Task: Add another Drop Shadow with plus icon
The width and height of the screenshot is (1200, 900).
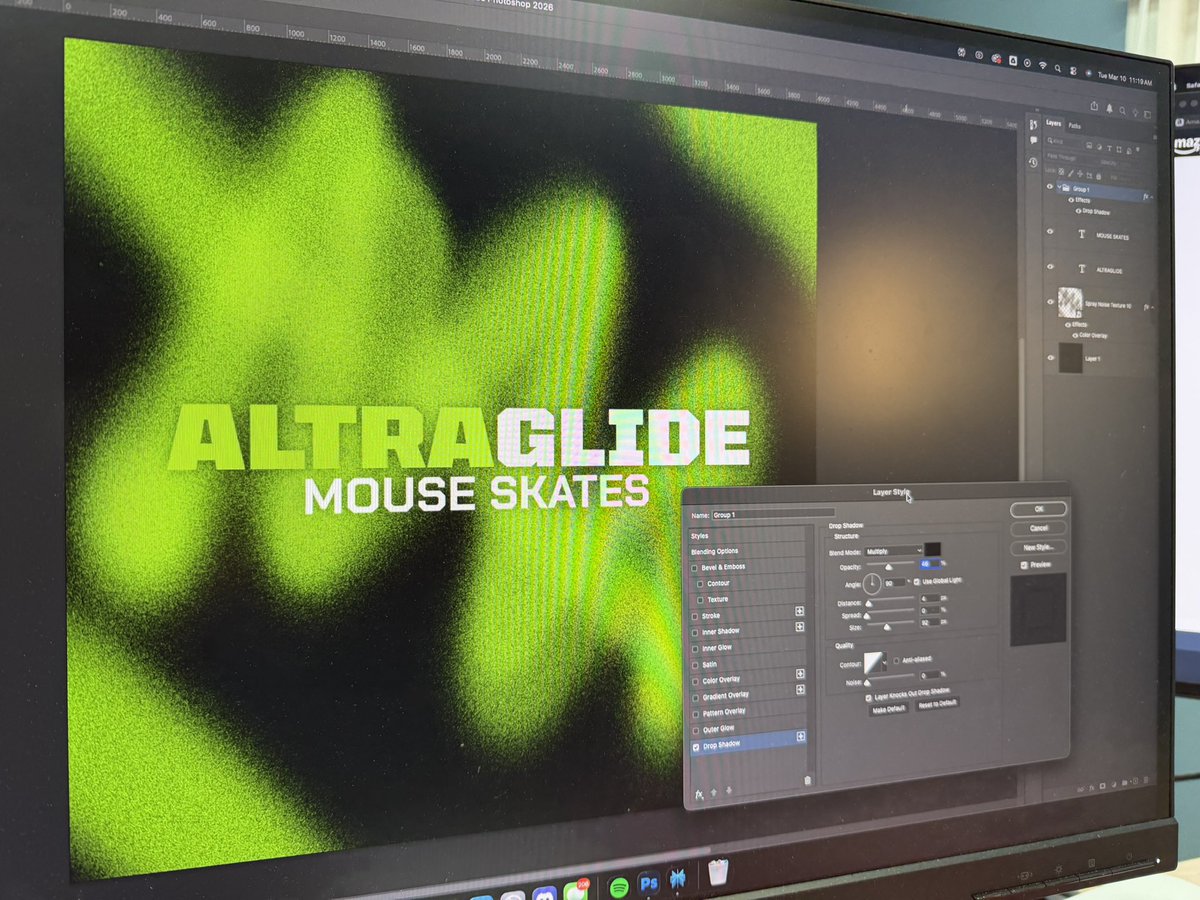Action: 801,736
